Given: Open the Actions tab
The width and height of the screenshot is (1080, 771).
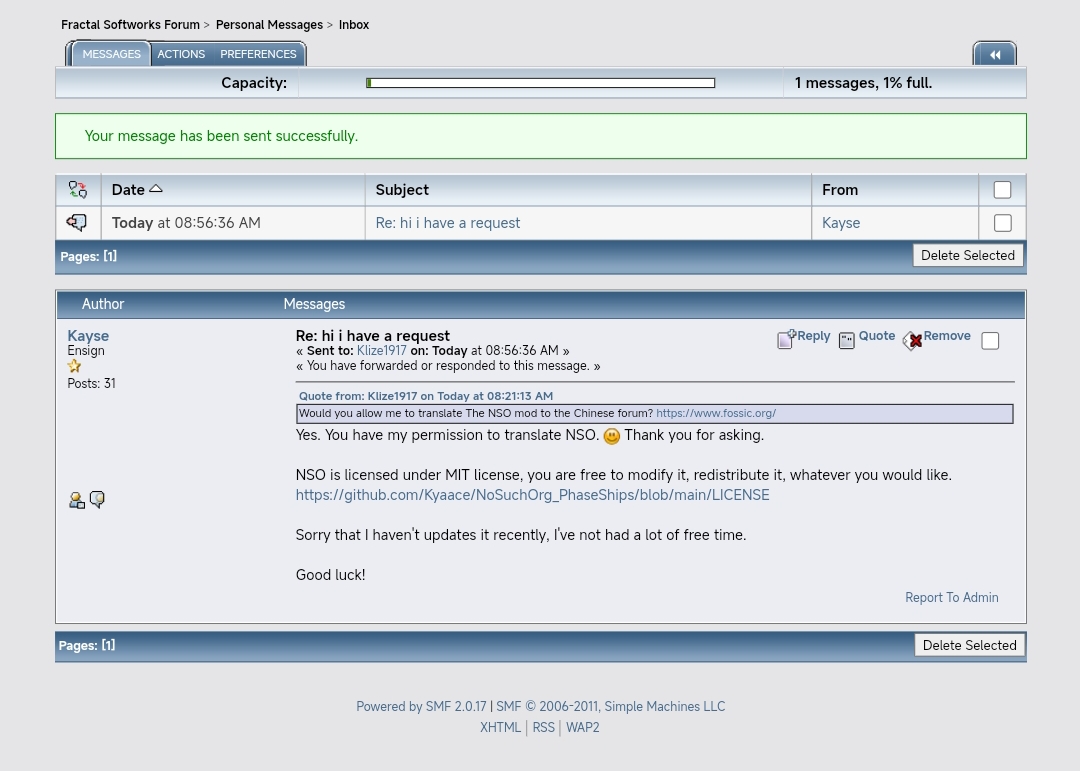Looking at the screenshot, I should tap(181, 54).
